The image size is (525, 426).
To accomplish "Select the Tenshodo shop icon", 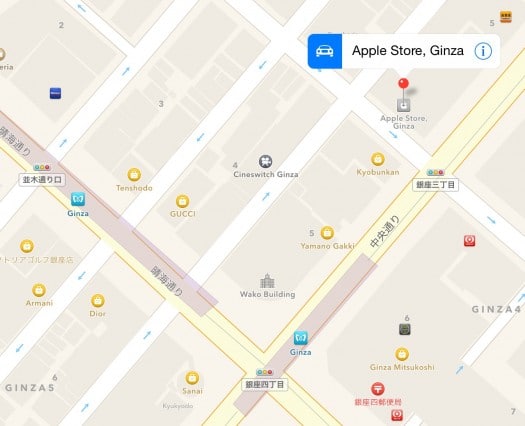I will click(134, 174).
